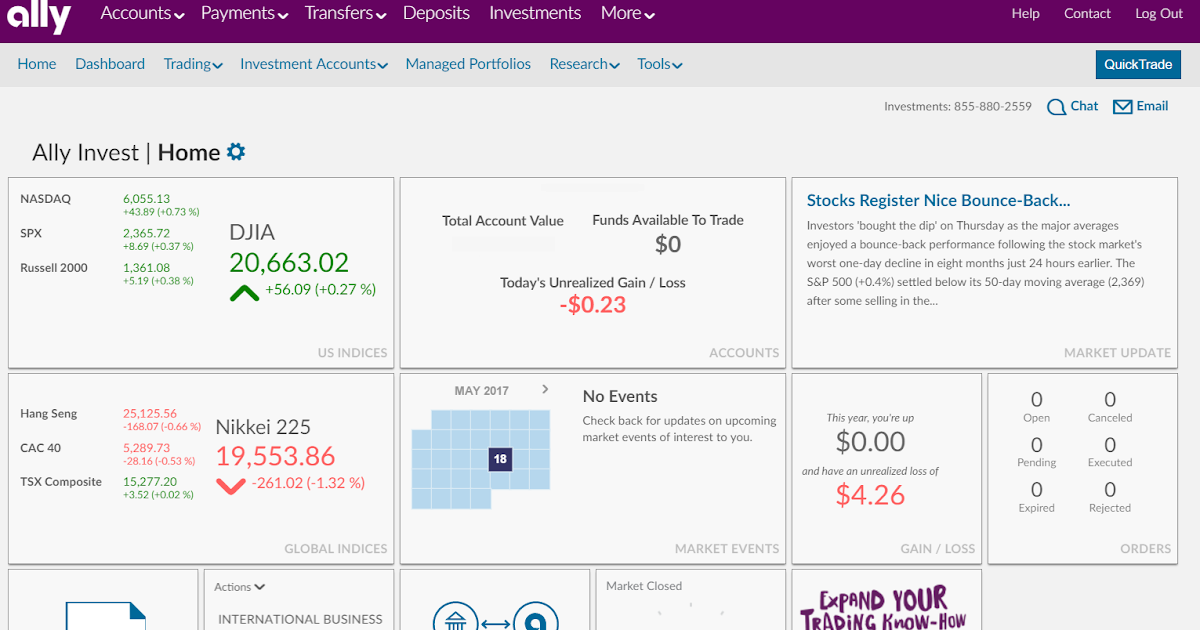Open the Tools dropdown
1200x630 pixels.
tap(660, 64)
